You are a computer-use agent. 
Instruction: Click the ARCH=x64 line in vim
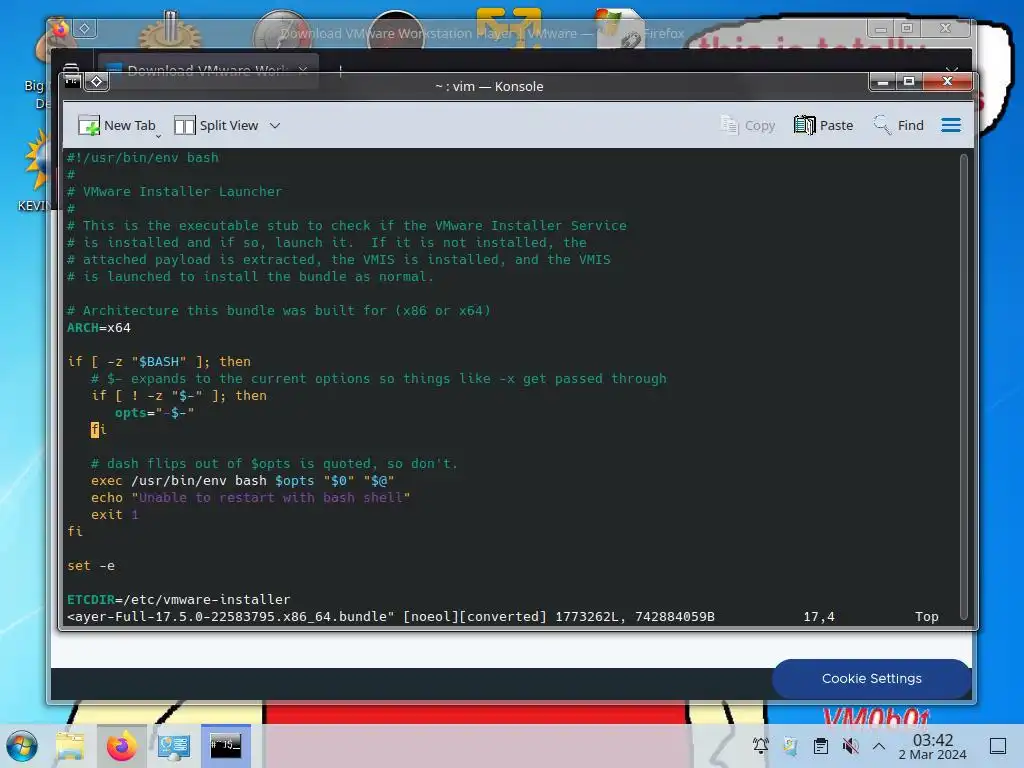pyautogui.click(x=99, y=328)
